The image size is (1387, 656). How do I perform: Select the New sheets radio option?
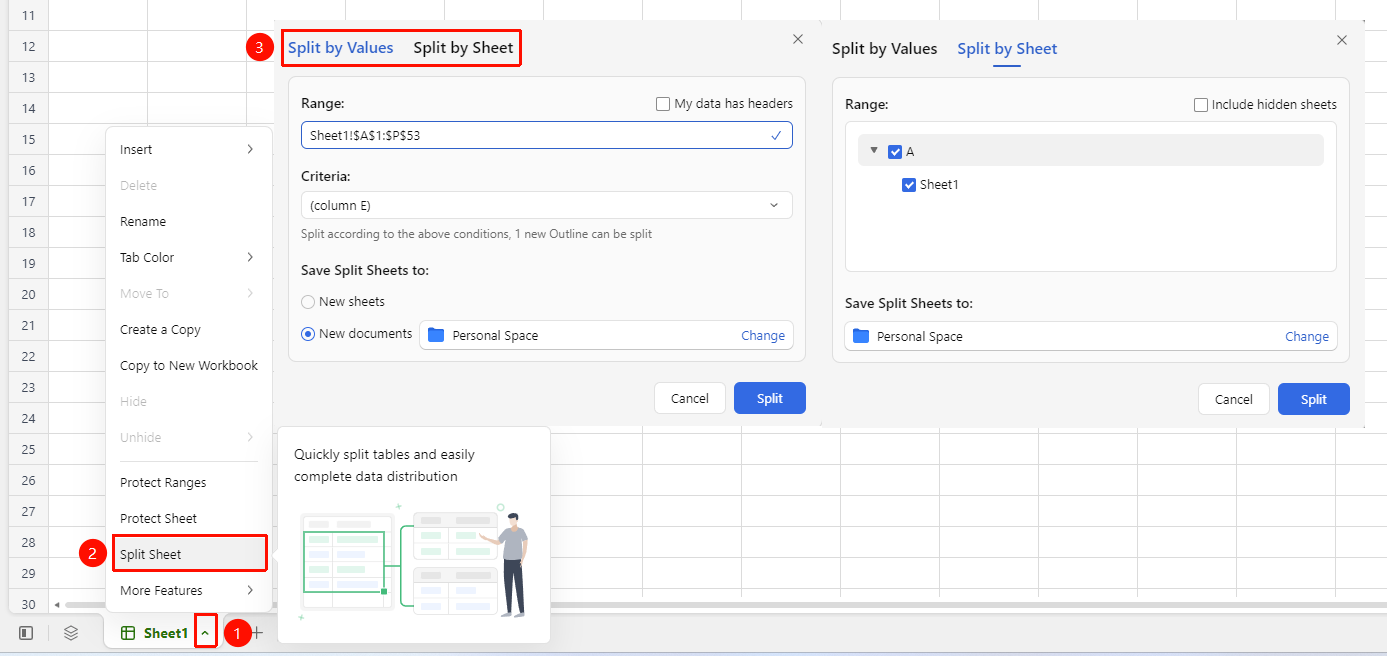pos(308,301)
